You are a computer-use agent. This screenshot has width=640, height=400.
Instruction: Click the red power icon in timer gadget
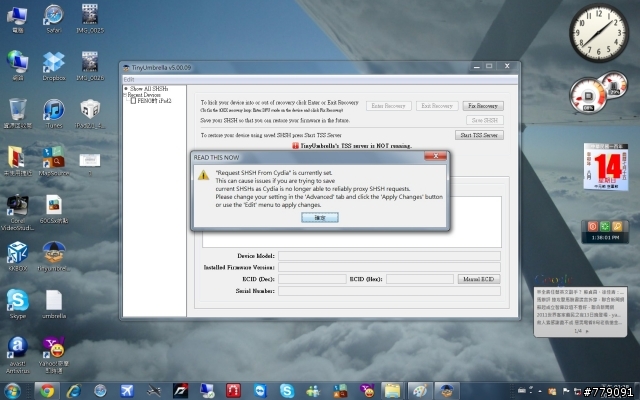pyautogui.click(x=593, y=226)
